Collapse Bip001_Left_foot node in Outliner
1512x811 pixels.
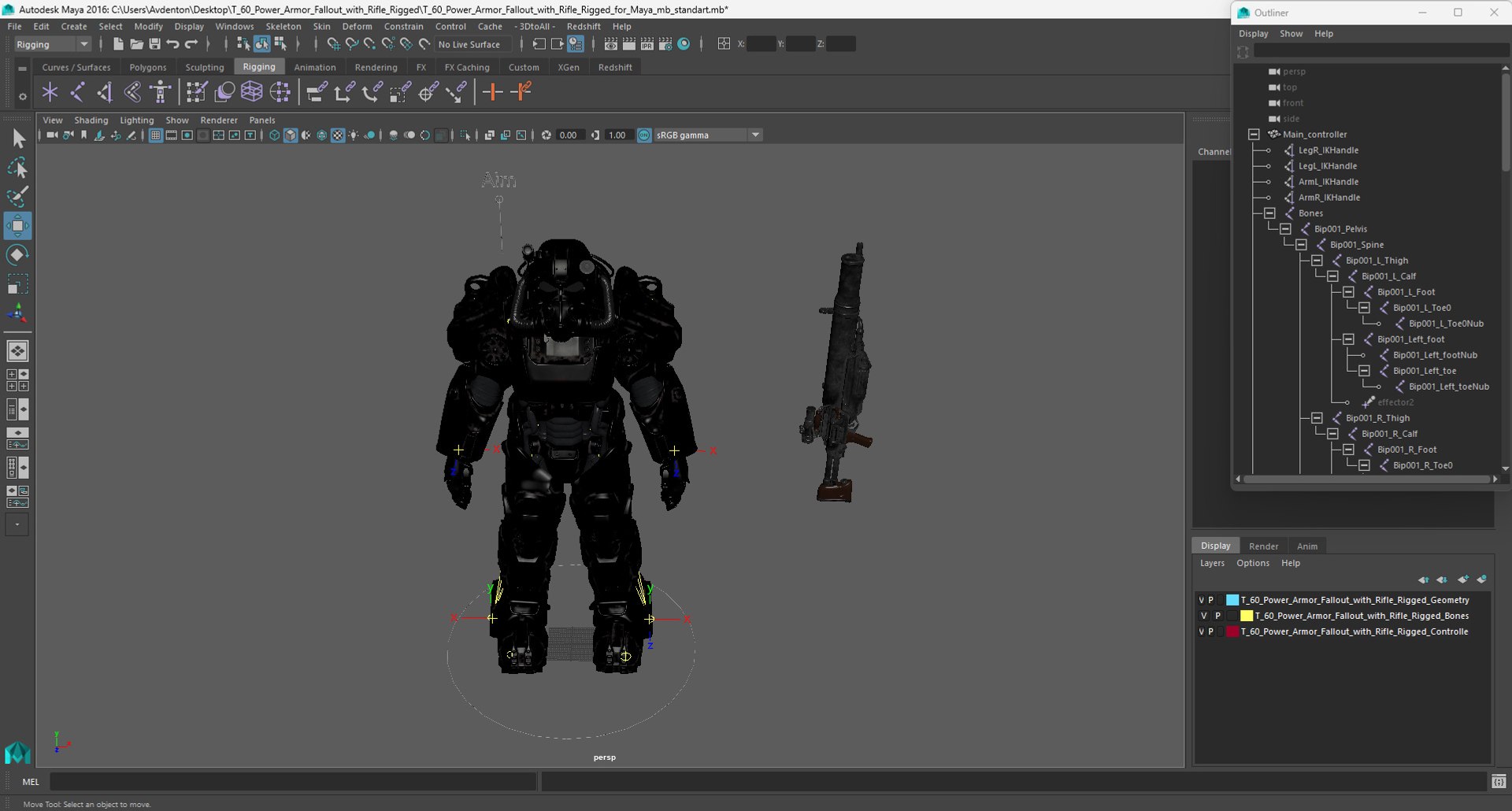coord(1348,339)
